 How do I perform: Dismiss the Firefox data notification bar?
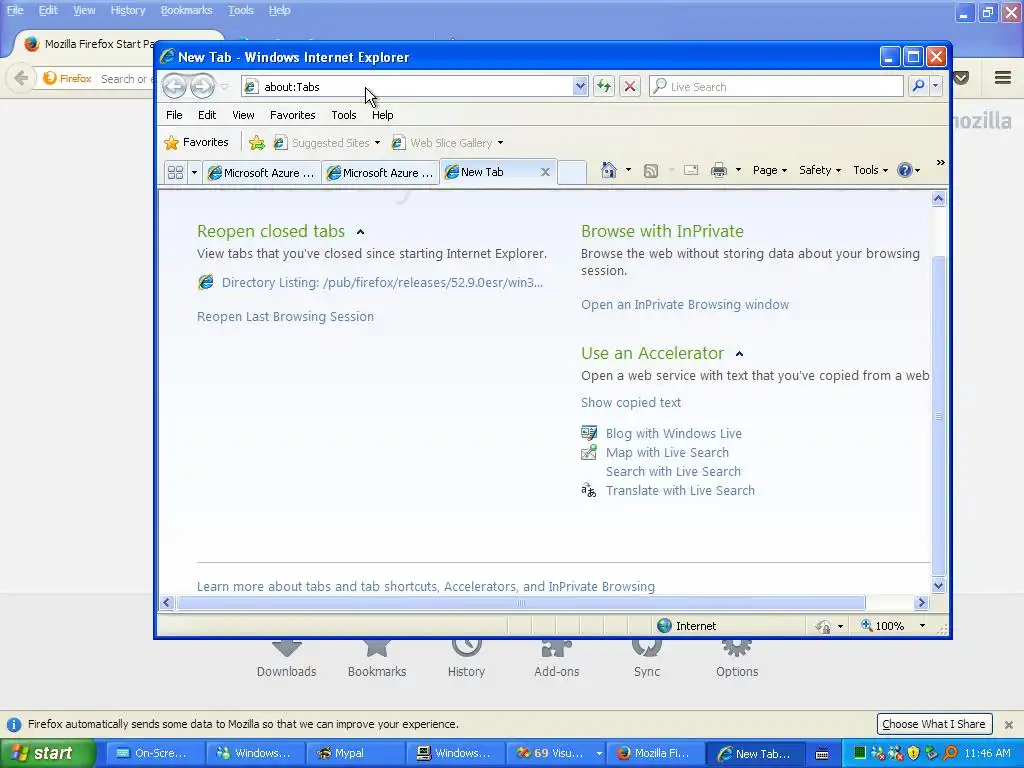(x=1008, y=724)
